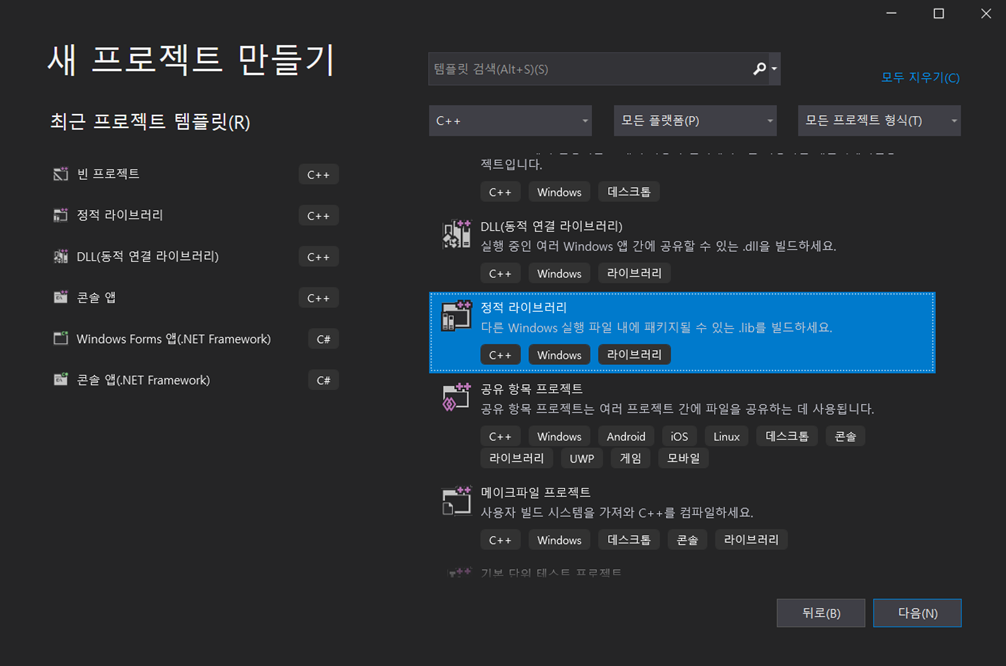This screenshot has height=666, width=1006.
Task: Click the search magnifier icon
Action: [759, 69]
